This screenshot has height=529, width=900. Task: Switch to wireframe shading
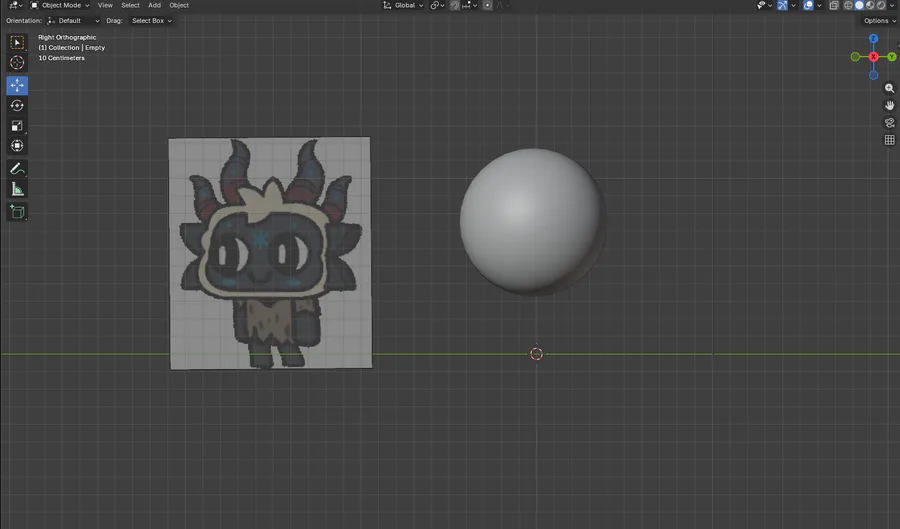(x=848, y=5)
